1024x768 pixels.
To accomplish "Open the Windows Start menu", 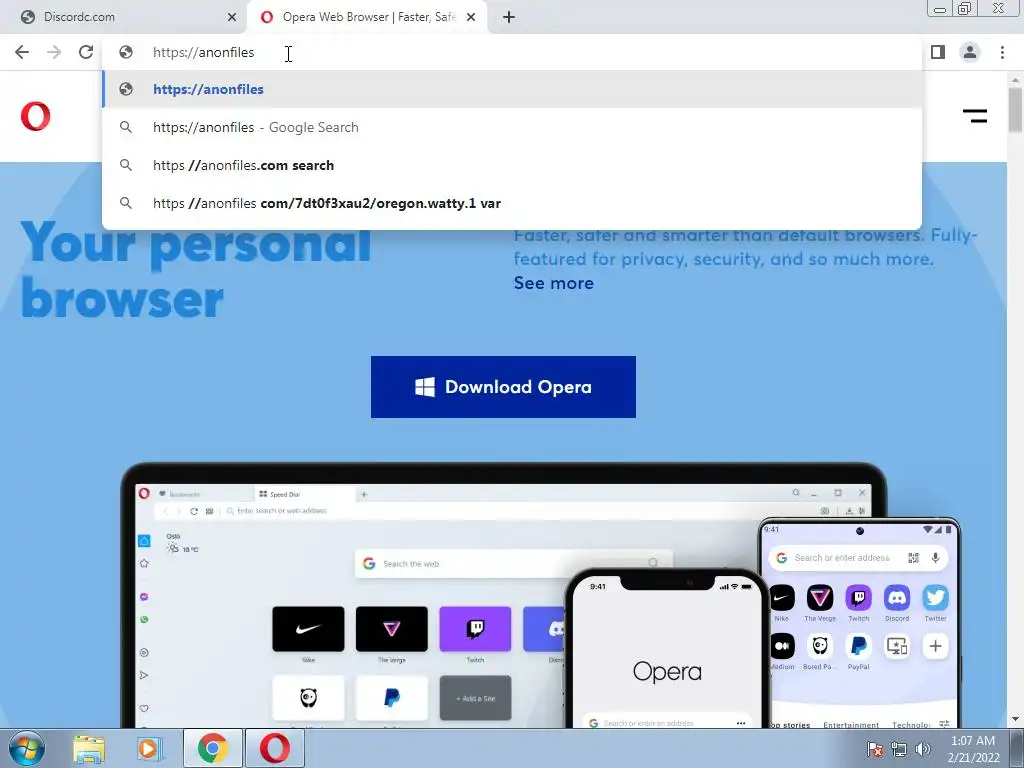I will pyautogui.click(x=27, y=748).
